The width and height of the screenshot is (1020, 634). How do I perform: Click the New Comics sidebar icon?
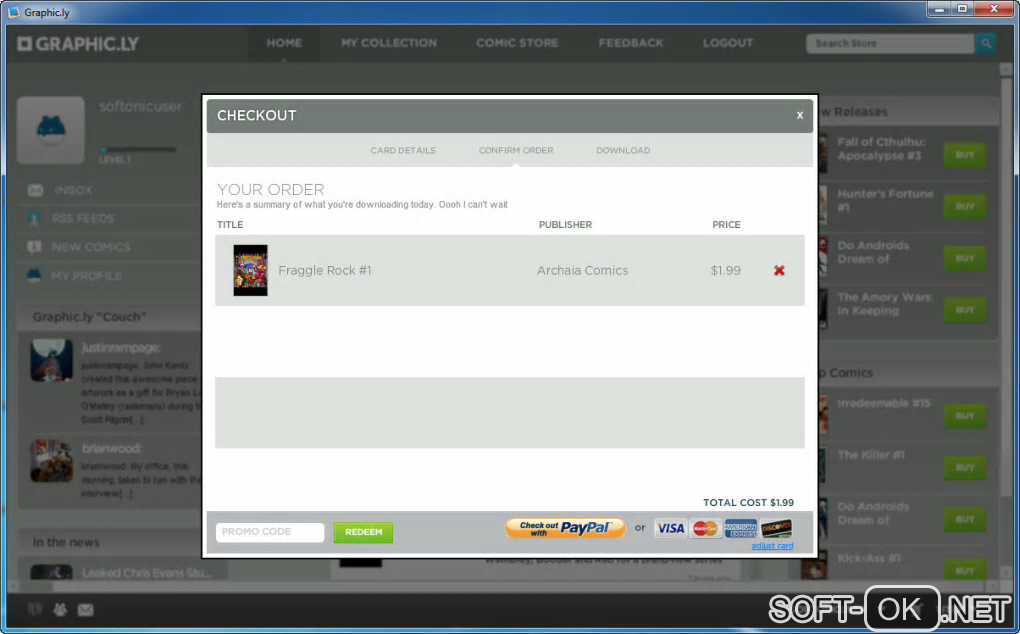(x=34, y=247)
